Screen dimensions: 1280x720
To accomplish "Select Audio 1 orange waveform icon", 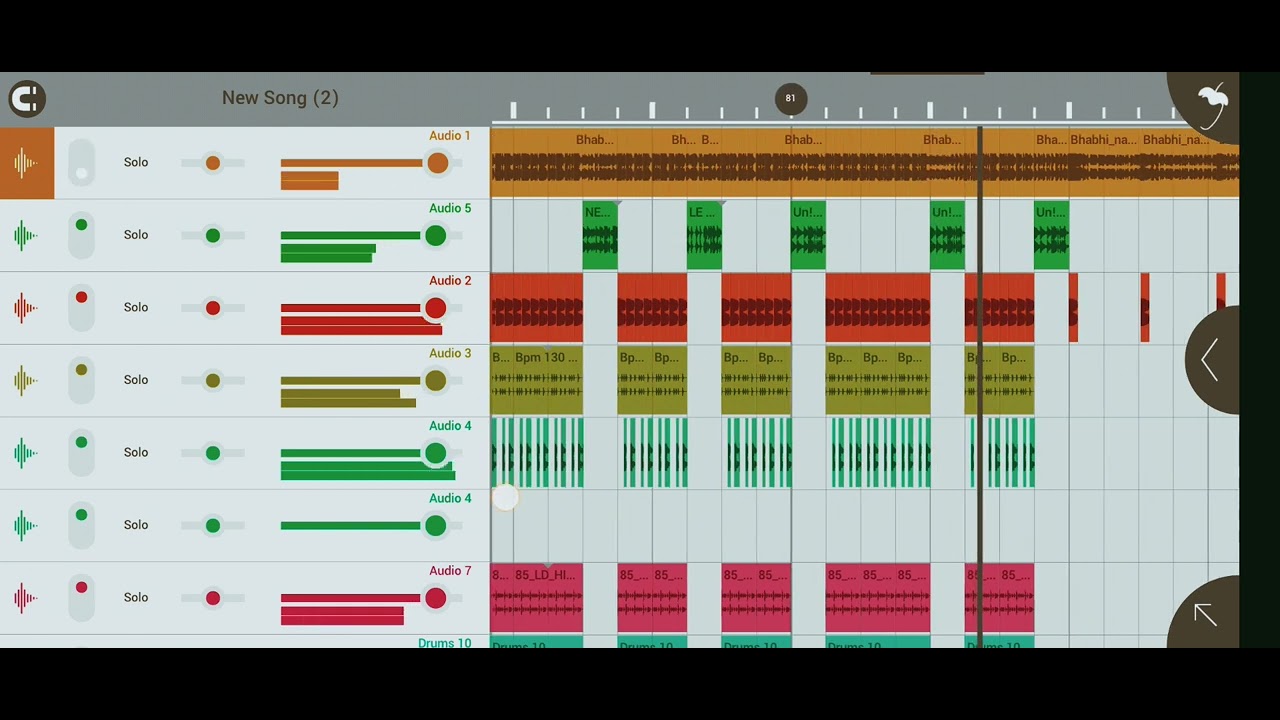I will 26,162.
